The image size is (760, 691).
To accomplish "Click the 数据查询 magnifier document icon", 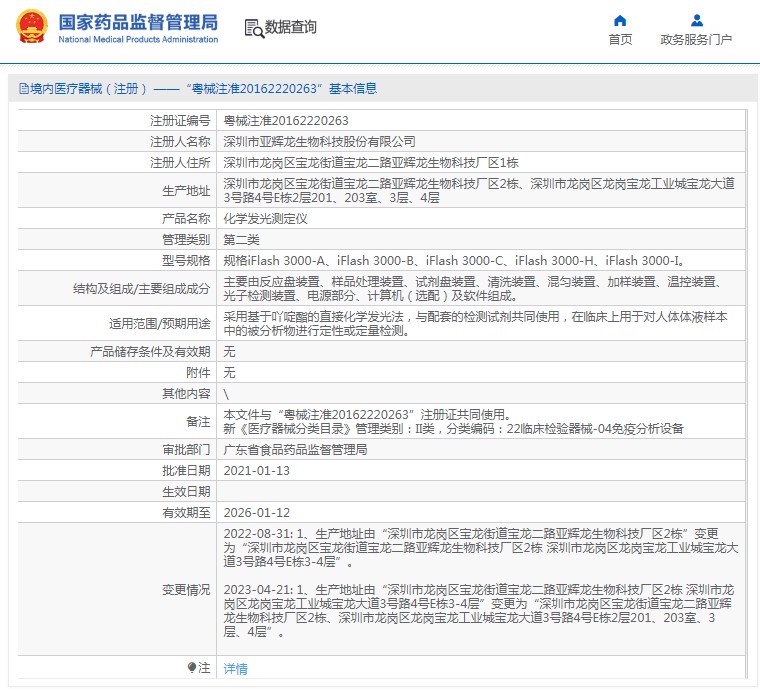I will click(x=254, y=28).
